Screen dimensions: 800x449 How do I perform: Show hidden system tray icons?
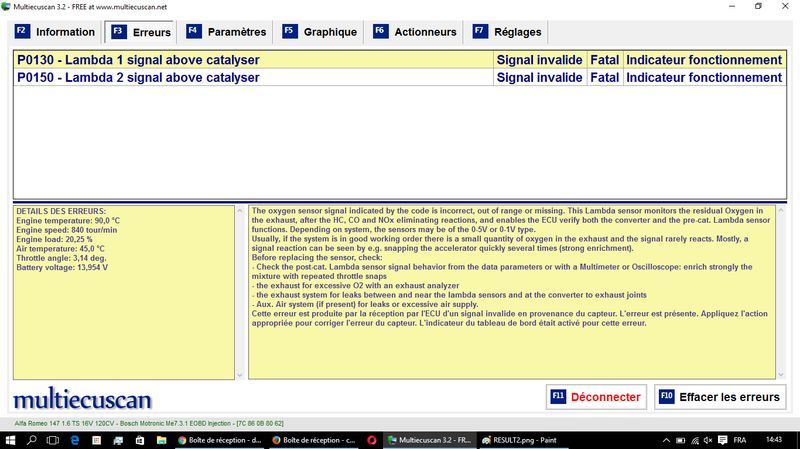tap(666, 440)
